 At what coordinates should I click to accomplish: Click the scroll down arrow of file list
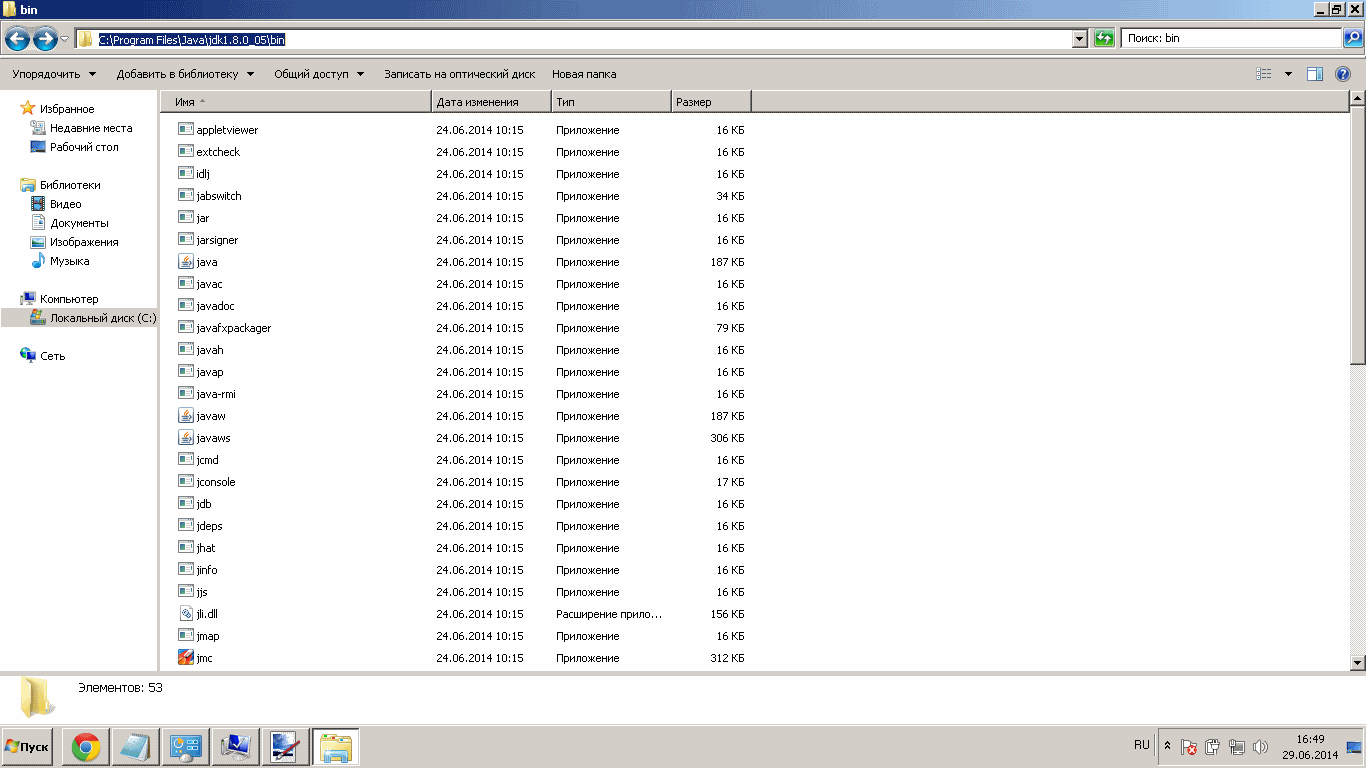[x=1357, y=662]
